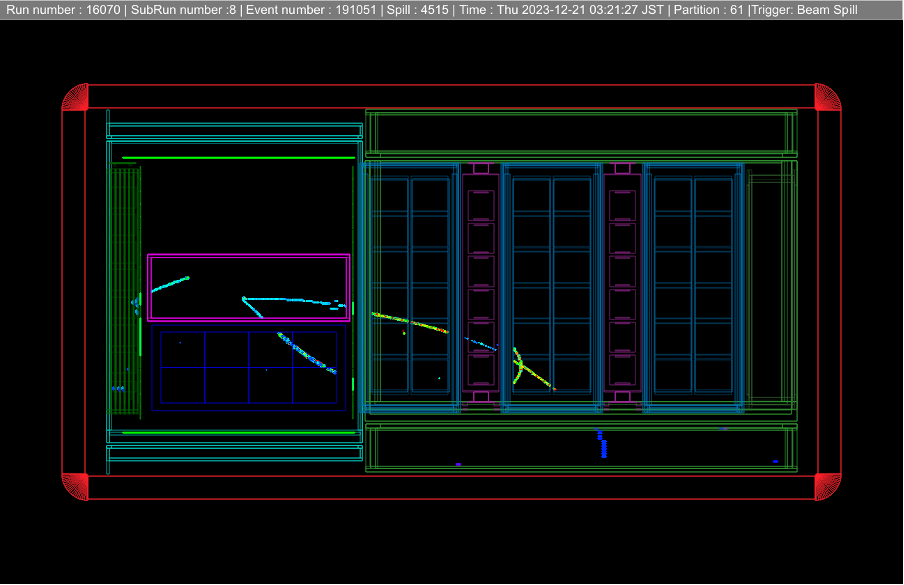This screenshot has height=585, width=904.
Task: Select the vertical blue hit cluster in the bottom green frame
Action: tap(603, 445)
